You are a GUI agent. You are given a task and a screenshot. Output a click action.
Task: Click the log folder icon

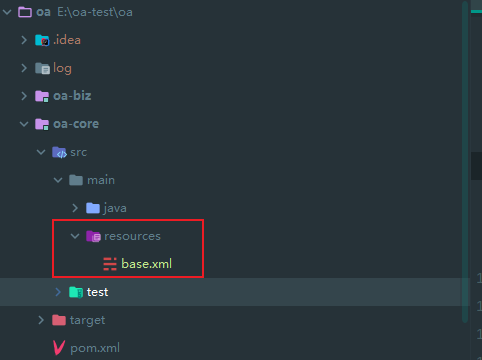42,68
